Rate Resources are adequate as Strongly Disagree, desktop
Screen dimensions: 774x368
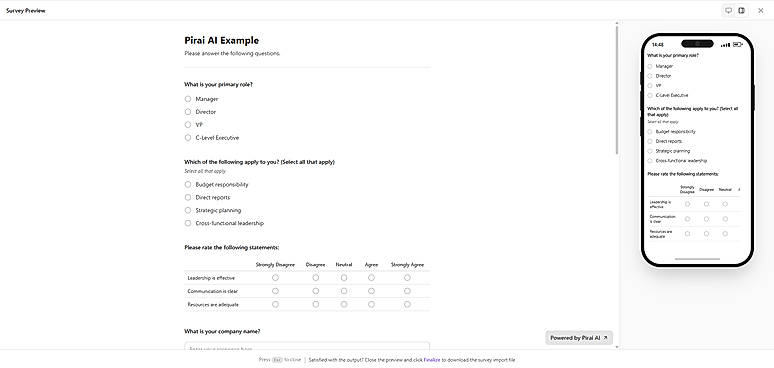(275, 304)
